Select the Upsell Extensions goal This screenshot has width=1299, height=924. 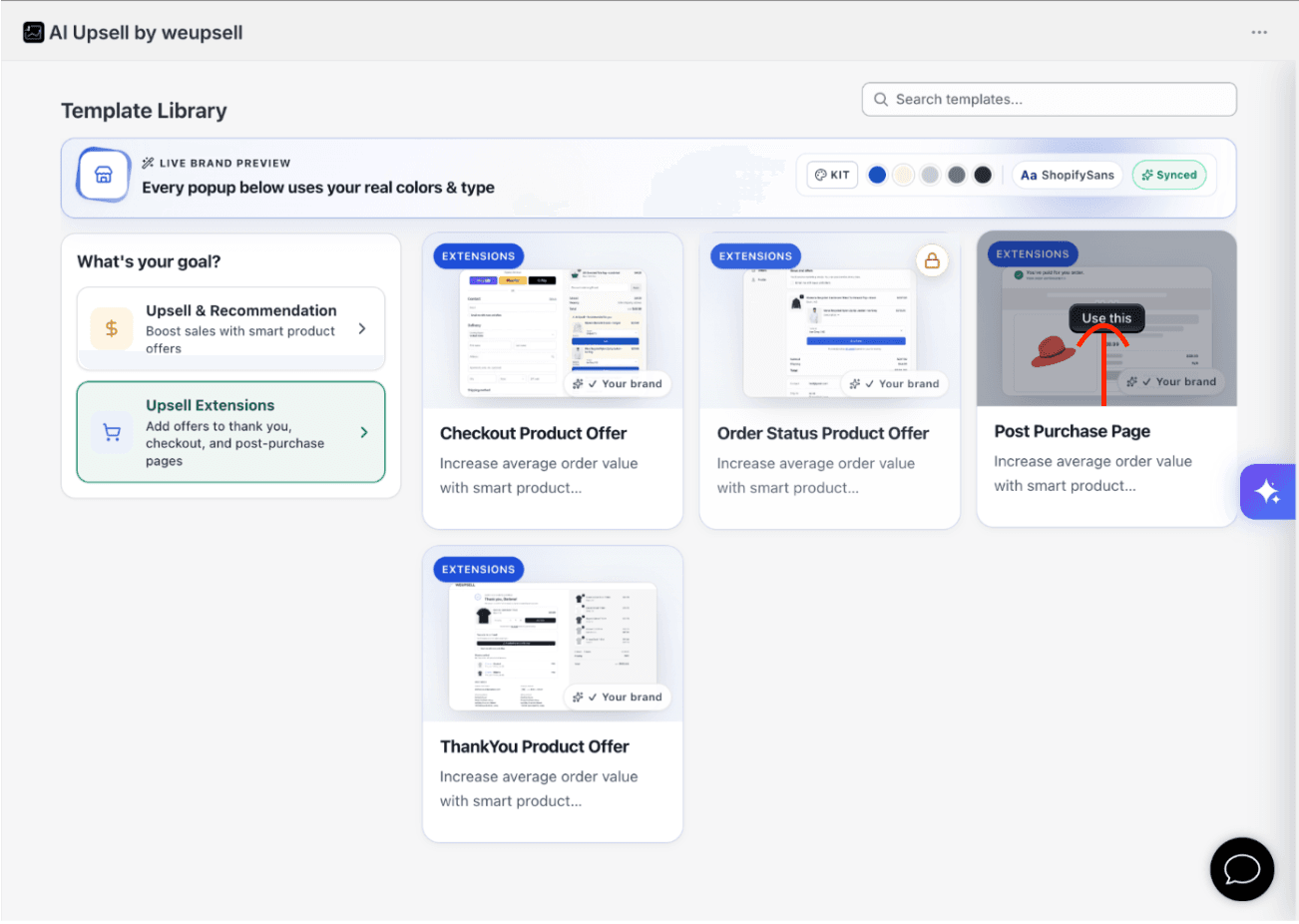230,432
